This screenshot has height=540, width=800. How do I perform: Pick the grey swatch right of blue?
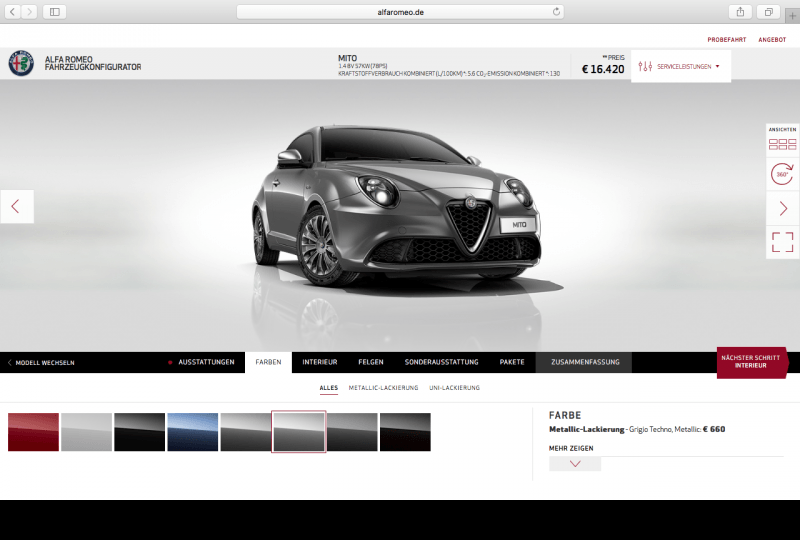tap(245, 432)
